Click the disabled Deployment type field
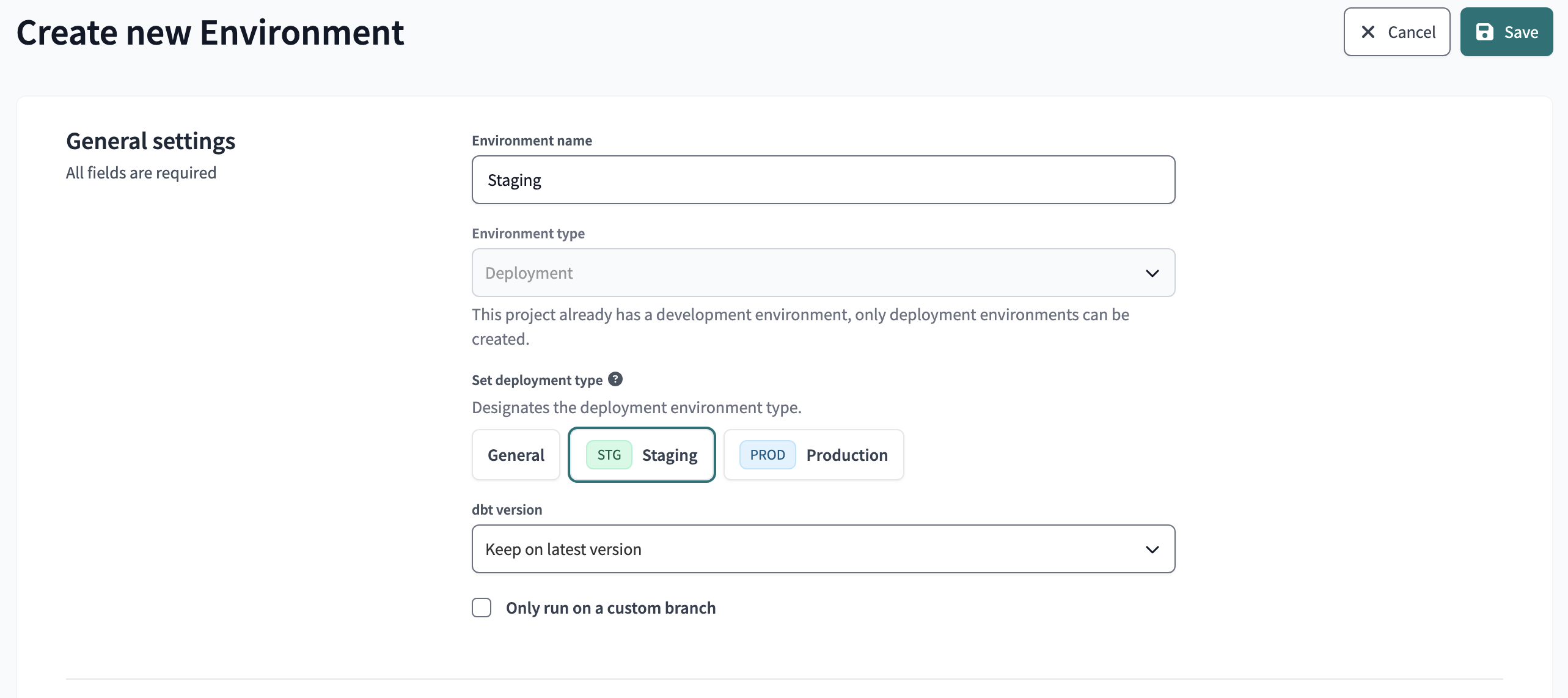The height and width of the screenshot is (698, 1568). point(823,273)
